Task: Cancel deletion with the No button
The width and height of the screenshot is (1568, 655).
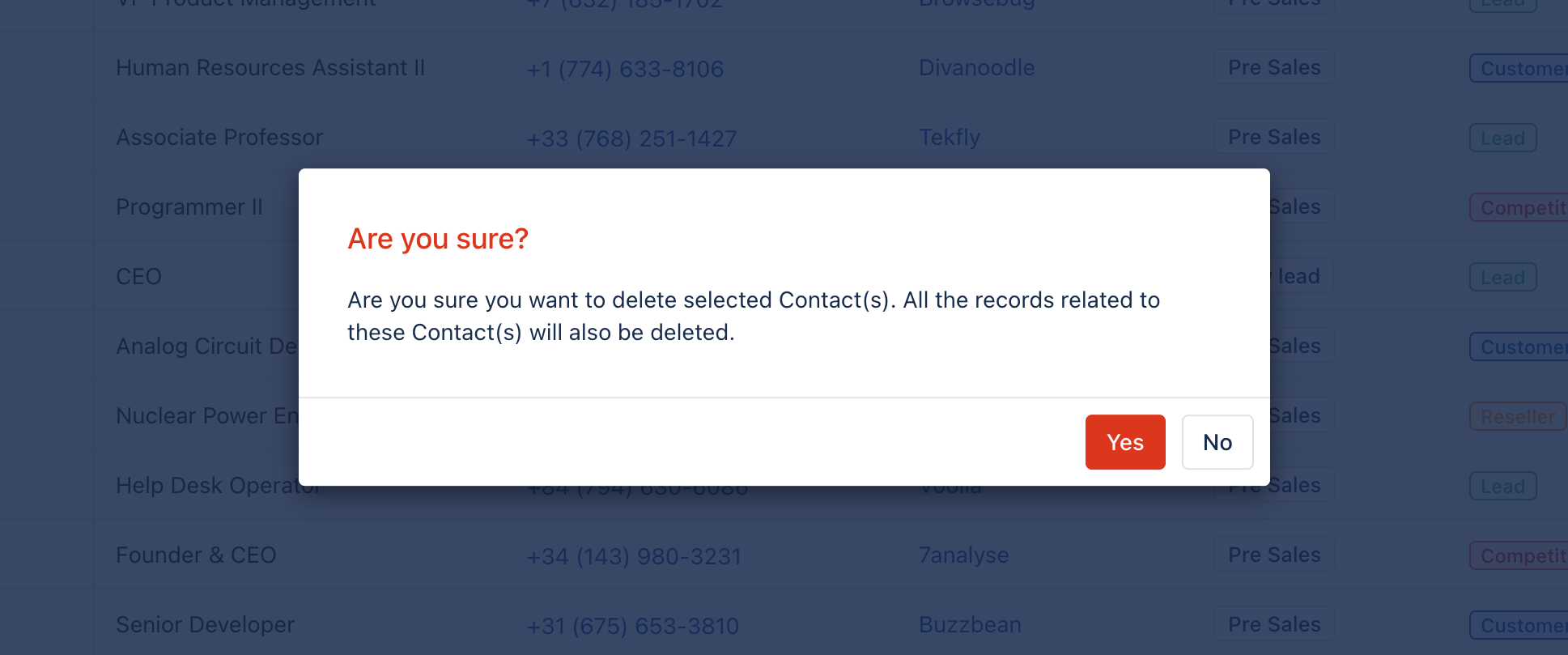Action: (1217, 442)
